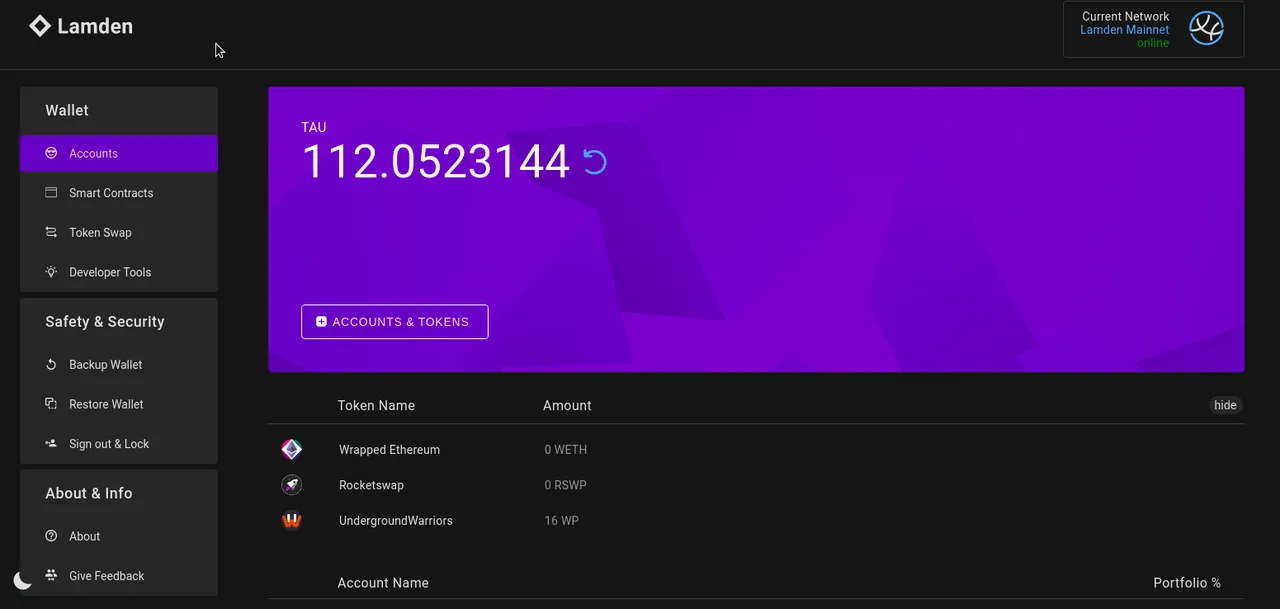
Task: Click the 16 WP amount
Action: 562,521
